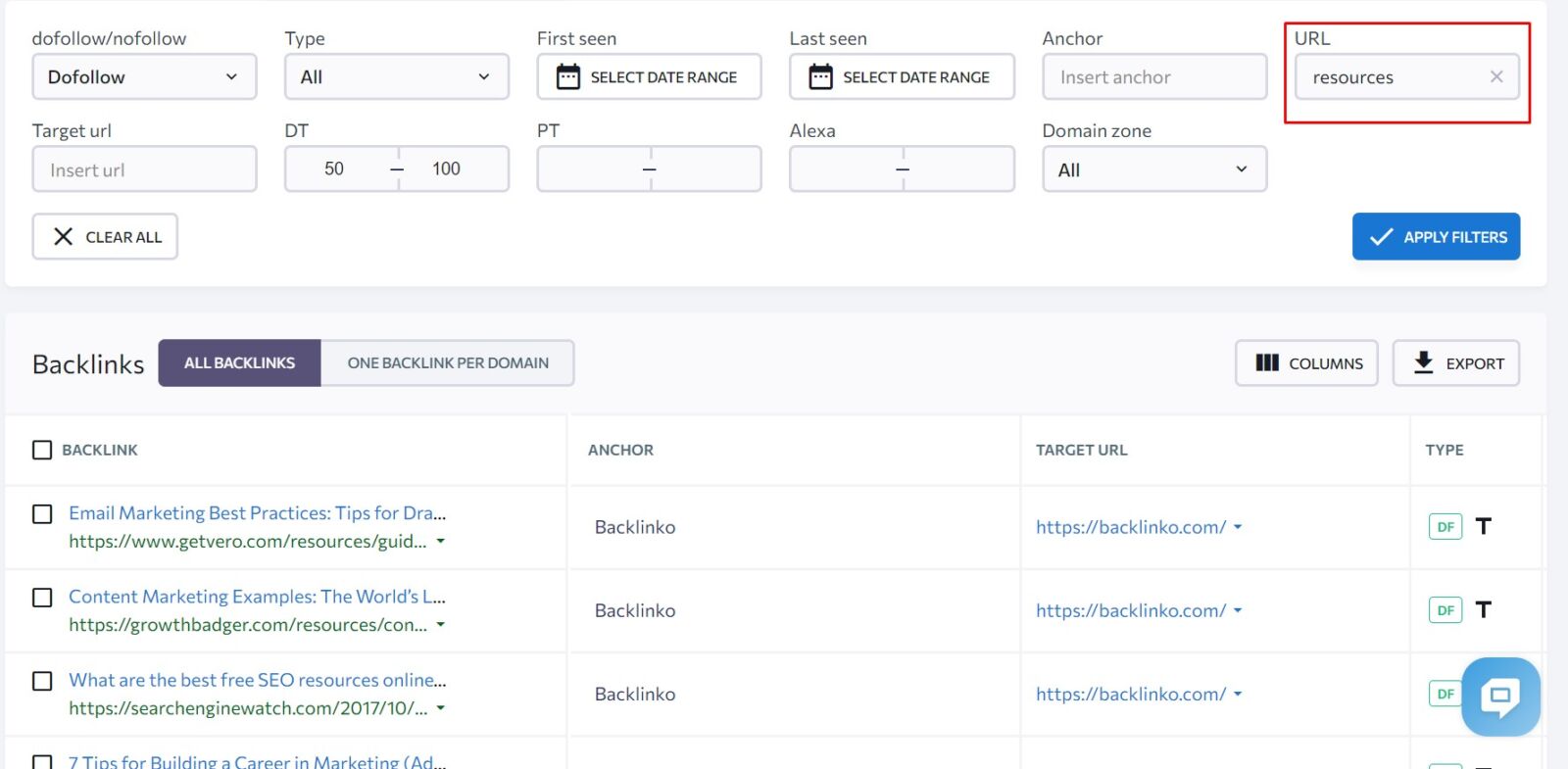Expand the growthbadger.com URL arrow
The image size is (1568, 769).
click(441, 624)
